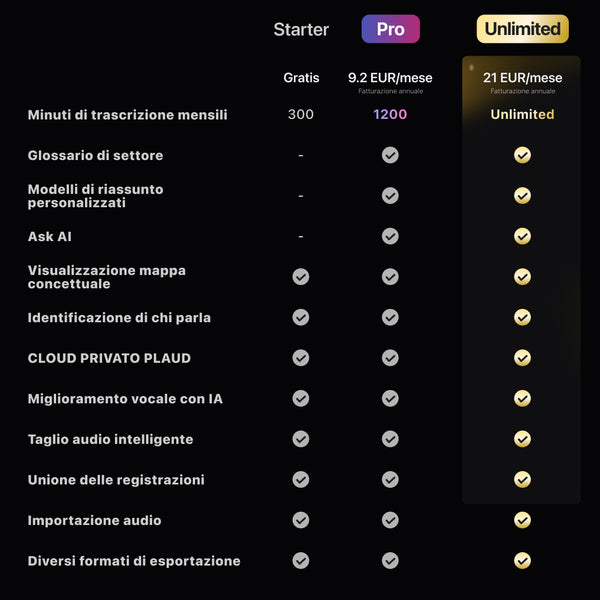This screenshot has height=600, width=600.
Task: Click Unlimited checkmark for Taglio audio intelligente
Action: 522,439
